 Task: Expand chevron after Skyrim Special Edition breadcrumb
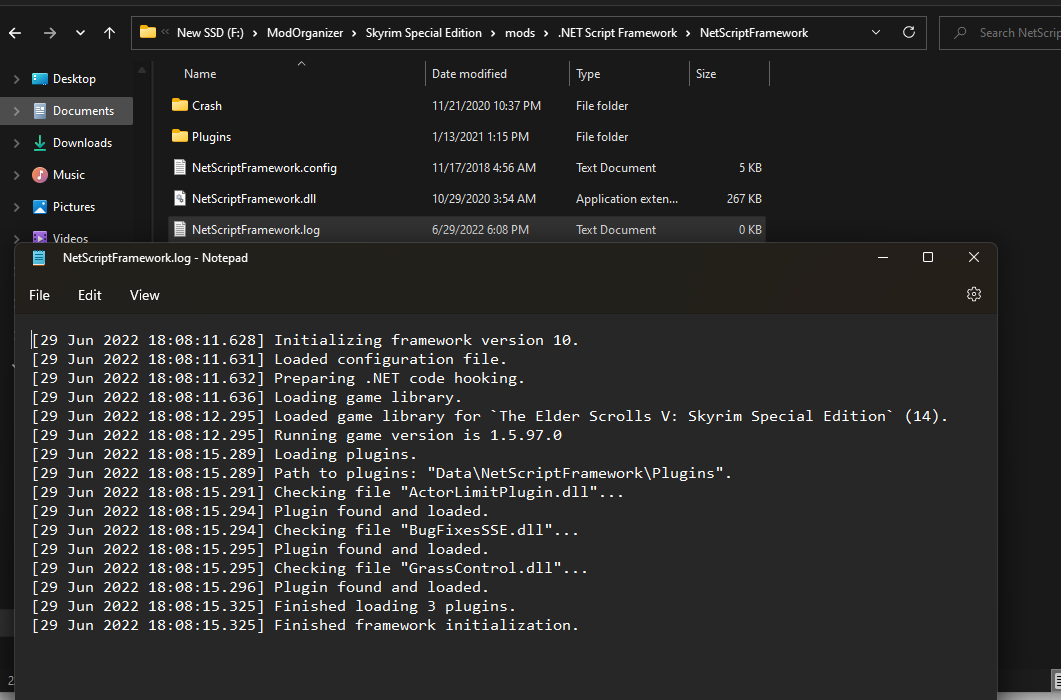(493, 33)
